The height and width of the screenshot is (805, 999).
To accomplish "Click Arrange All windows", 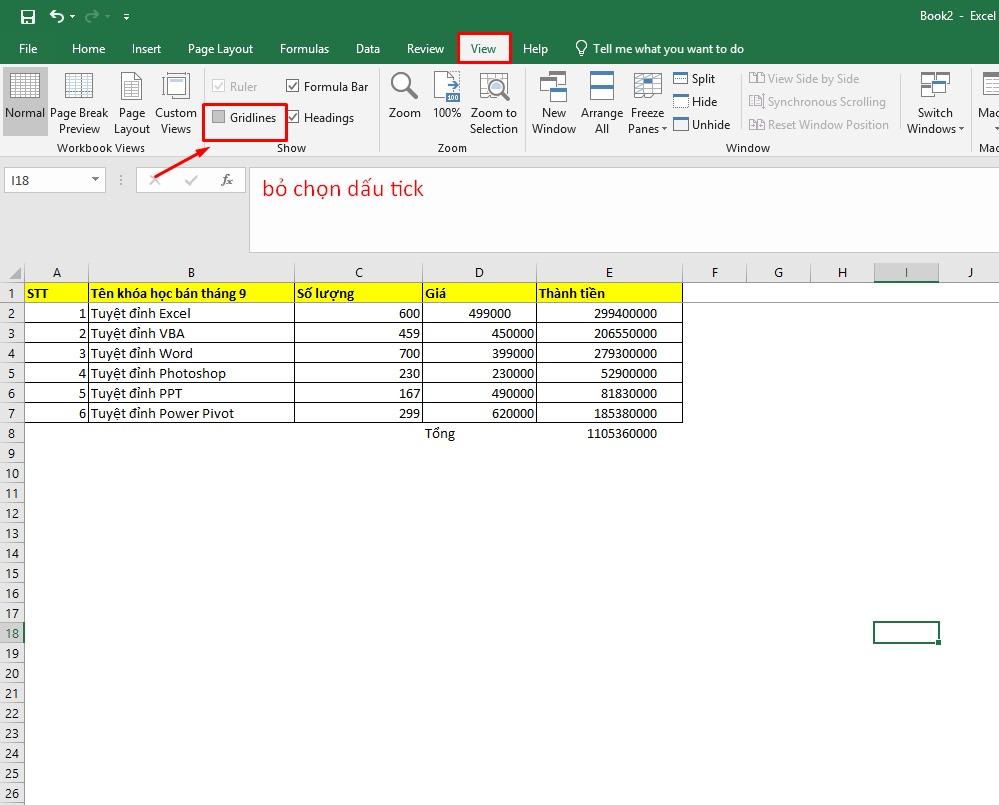I will (601, 100).
